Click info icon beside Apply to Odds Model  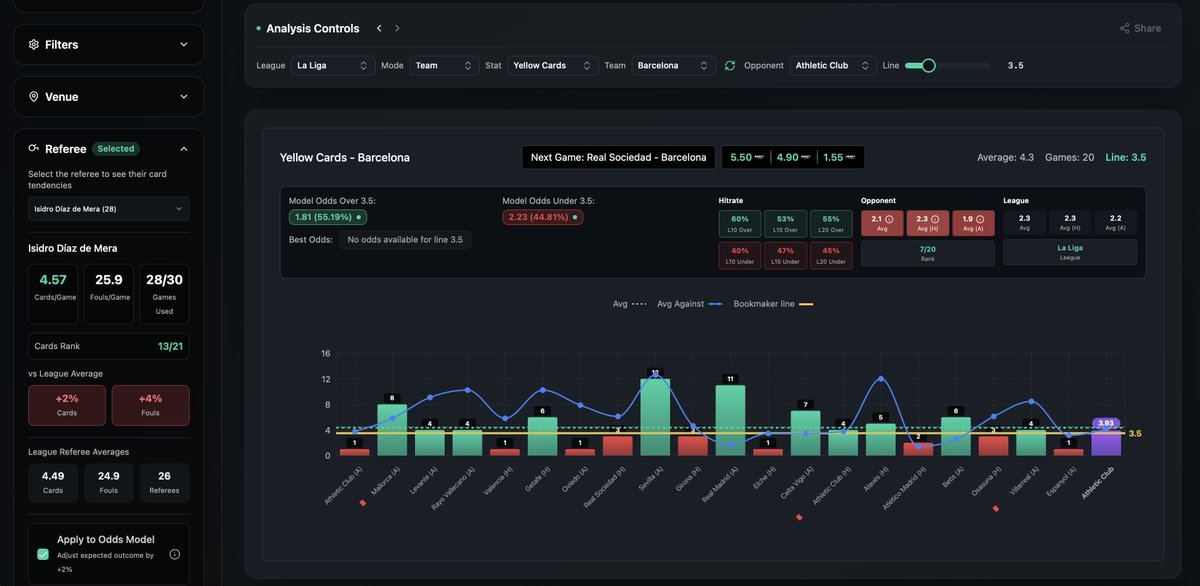pyautogui.click(x=175, y=554)
